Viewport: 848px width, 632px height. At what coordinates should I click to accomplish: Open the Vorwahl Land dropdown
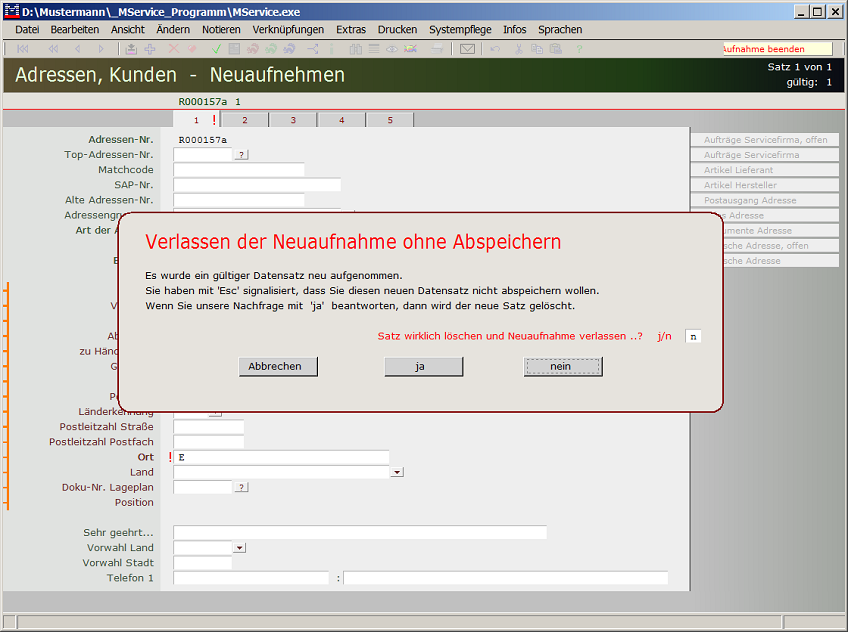(239, 548)
